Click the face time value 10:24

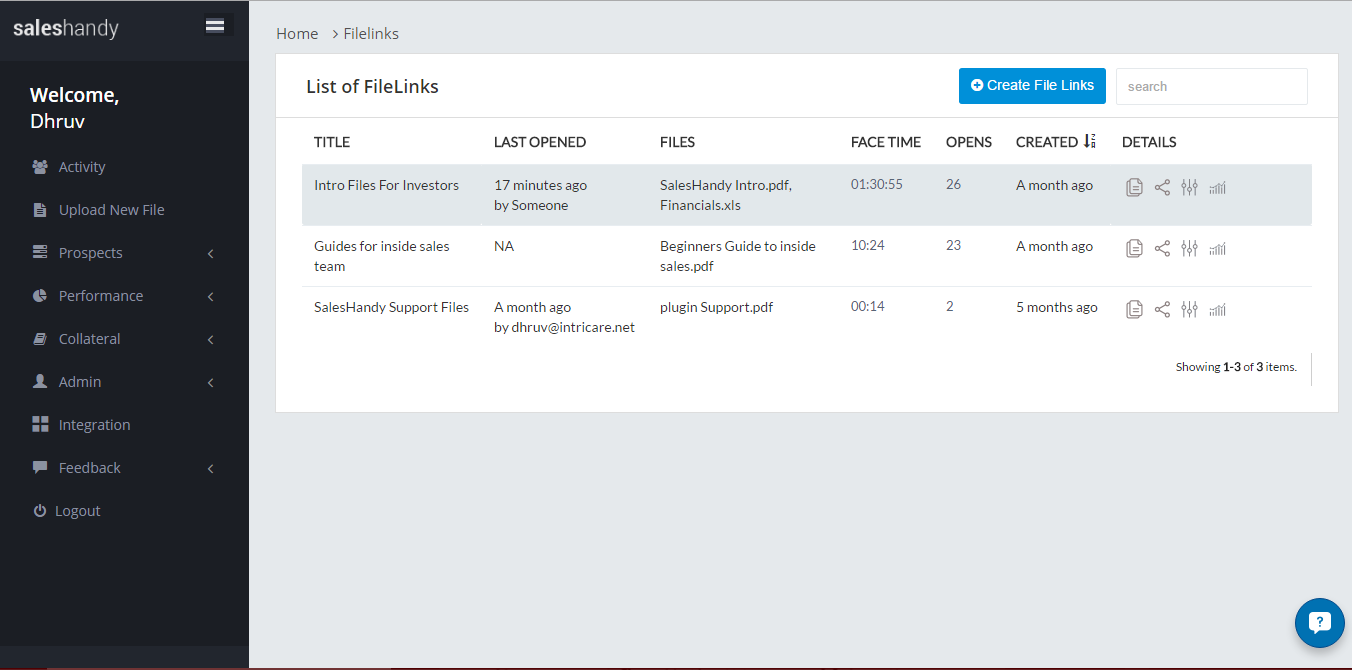(868, 245)
